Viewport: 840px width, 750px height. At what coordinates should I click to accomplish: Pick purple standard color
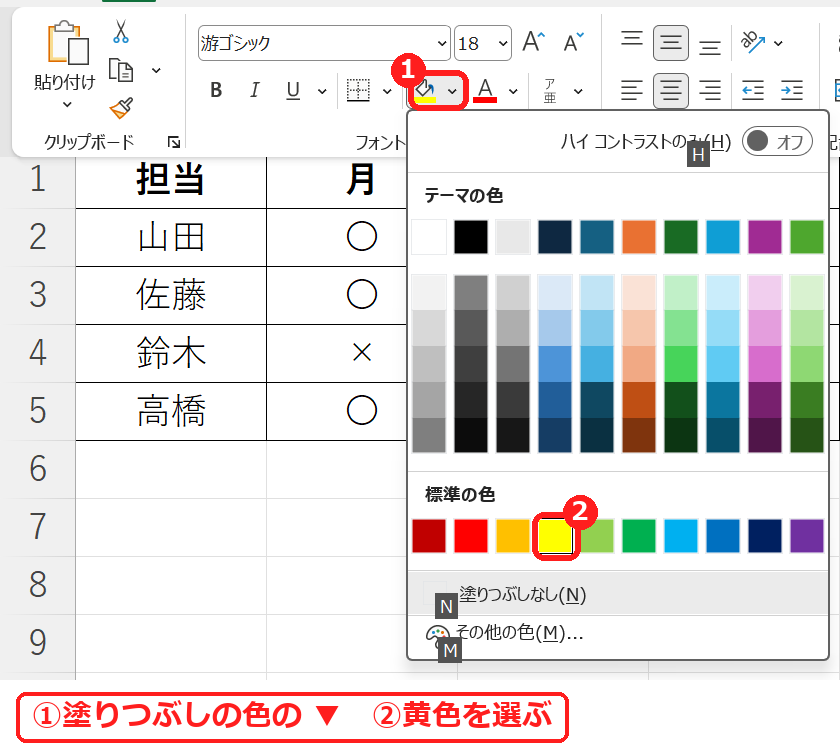pos(807,536)
